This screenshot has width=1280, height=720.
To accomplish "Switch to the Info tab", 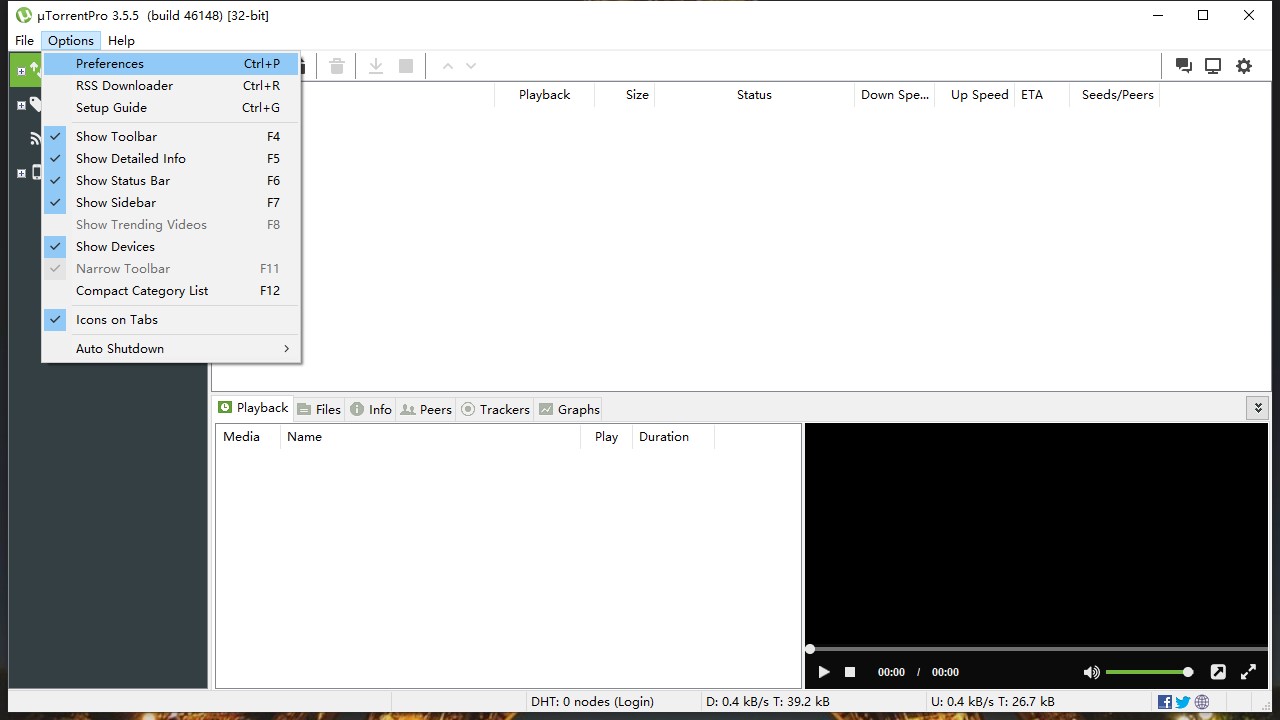I will tap(370, 409).
